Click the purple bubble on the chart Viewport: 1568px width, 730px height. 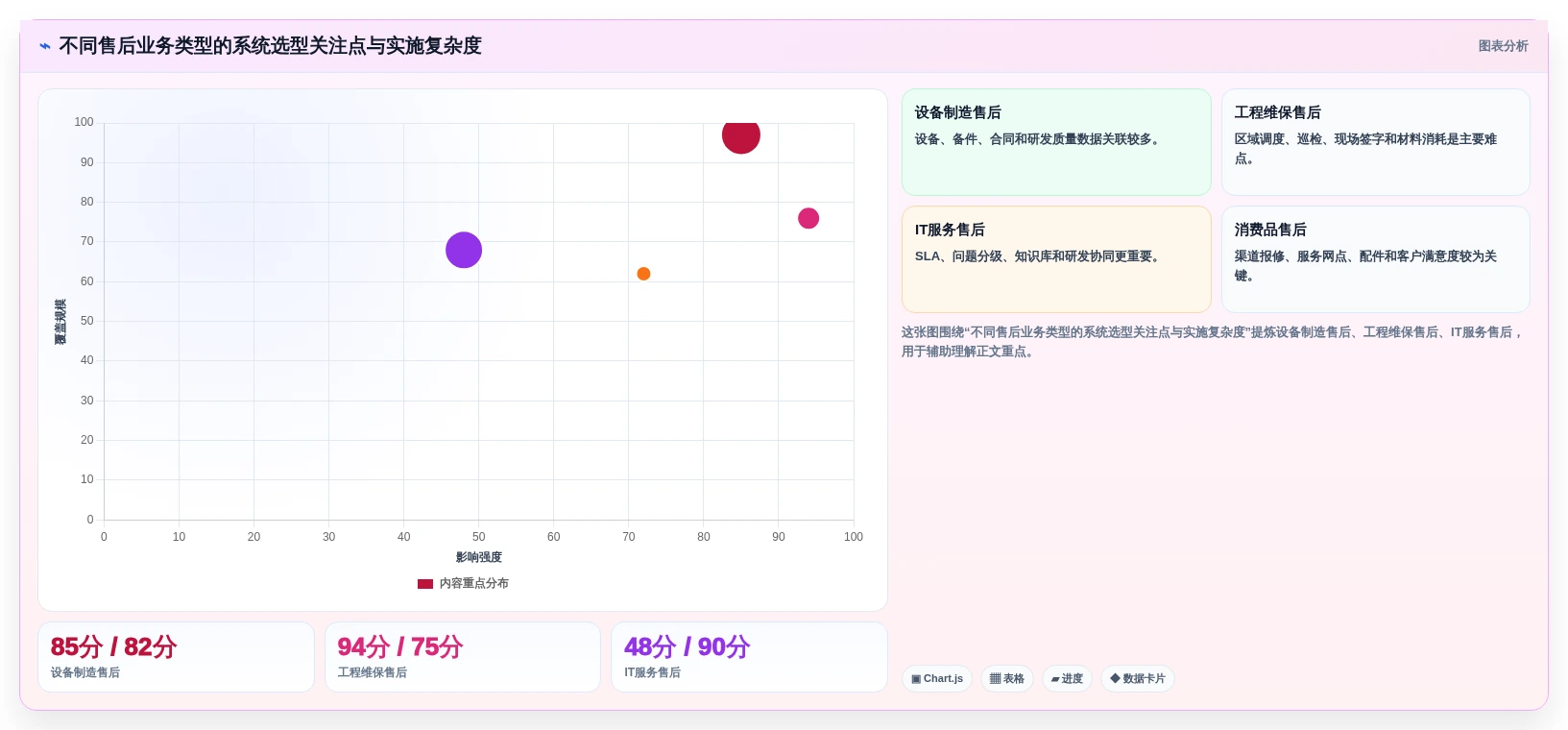[464, 250]
